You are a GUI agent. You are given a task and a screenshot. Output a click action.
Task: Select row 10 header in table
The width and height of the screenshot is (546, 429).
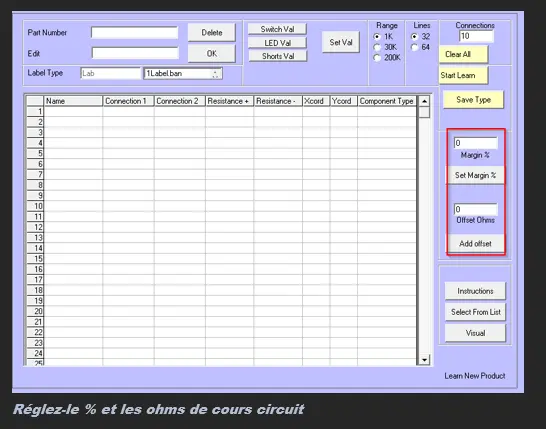click(x=35, y=206)
